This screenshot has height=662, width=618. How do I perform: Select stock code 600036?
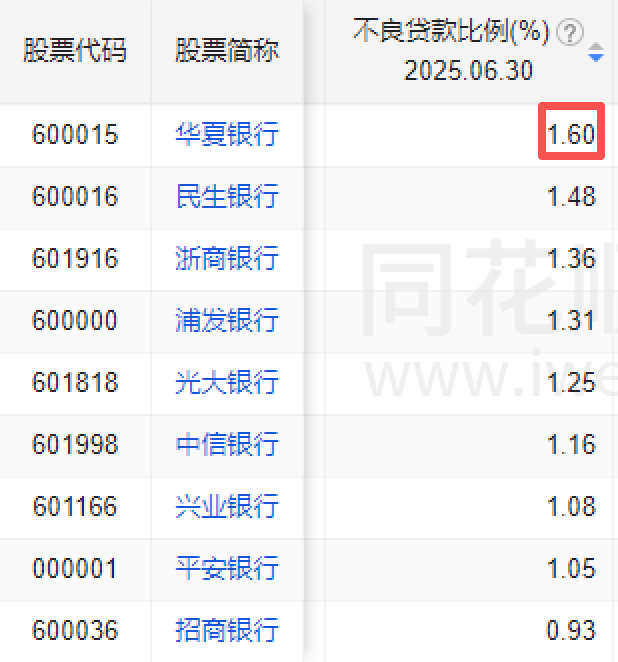click(x=75, y=630)
